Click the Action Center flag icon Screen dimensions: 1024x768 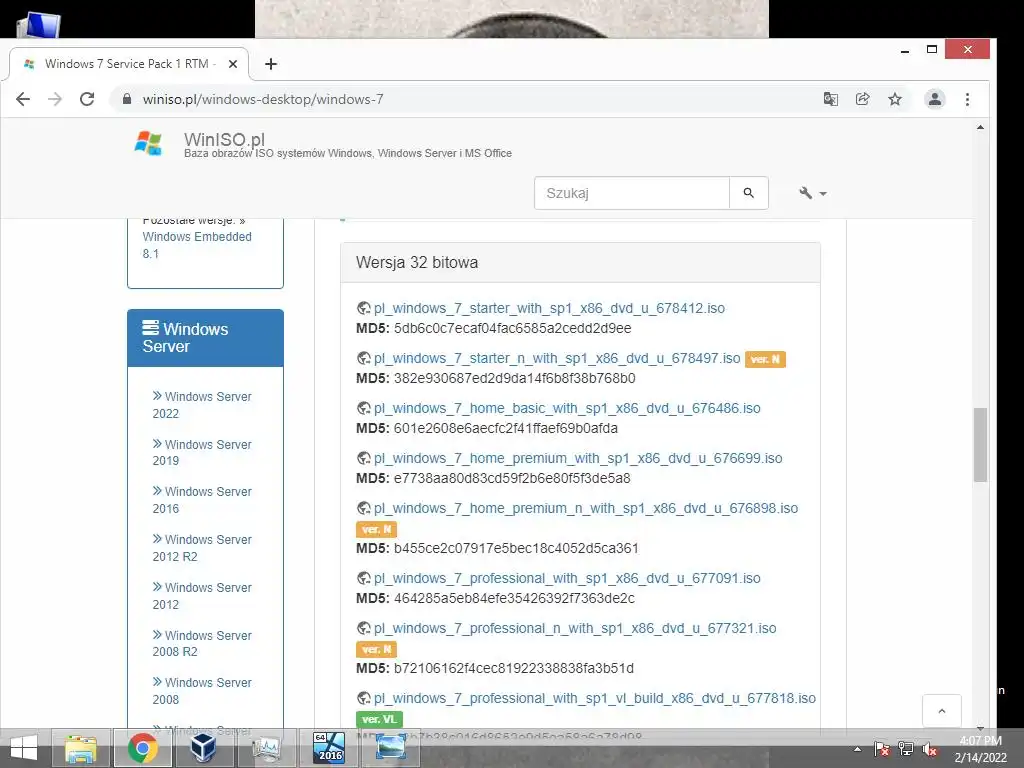[881, 749]
